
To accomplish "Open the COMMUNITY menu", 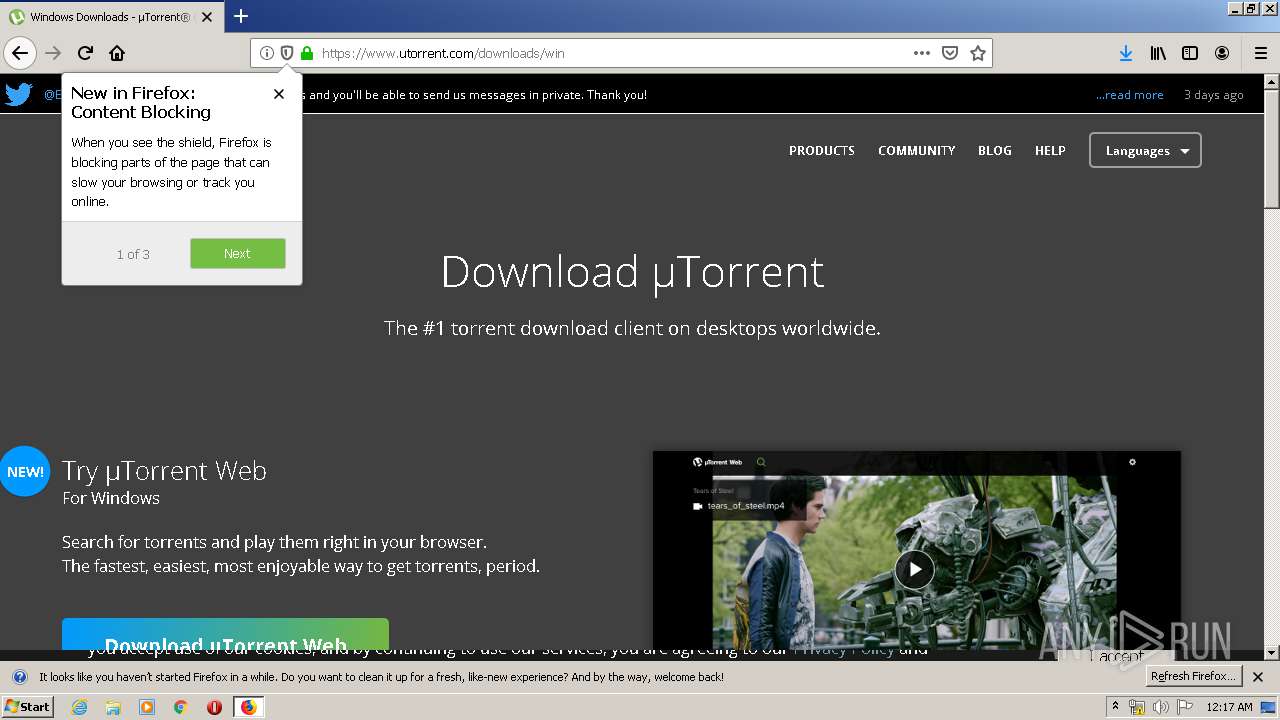I will pyautogui.click(x=917, y=150).
